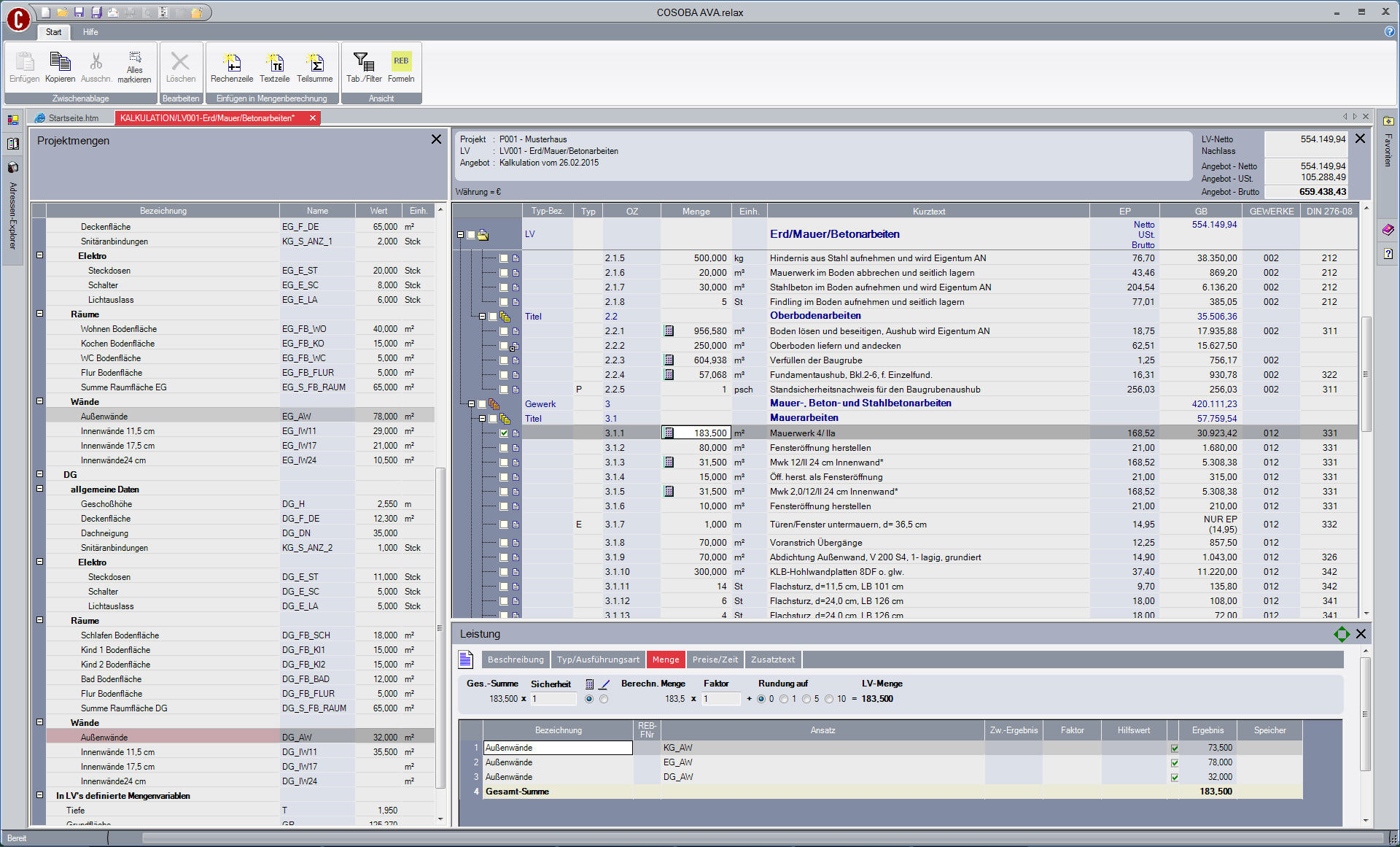The image size is (1400, 847).
Task: Switch to the Hilfe ribbon tab
Action: click(x=90, y=32)
